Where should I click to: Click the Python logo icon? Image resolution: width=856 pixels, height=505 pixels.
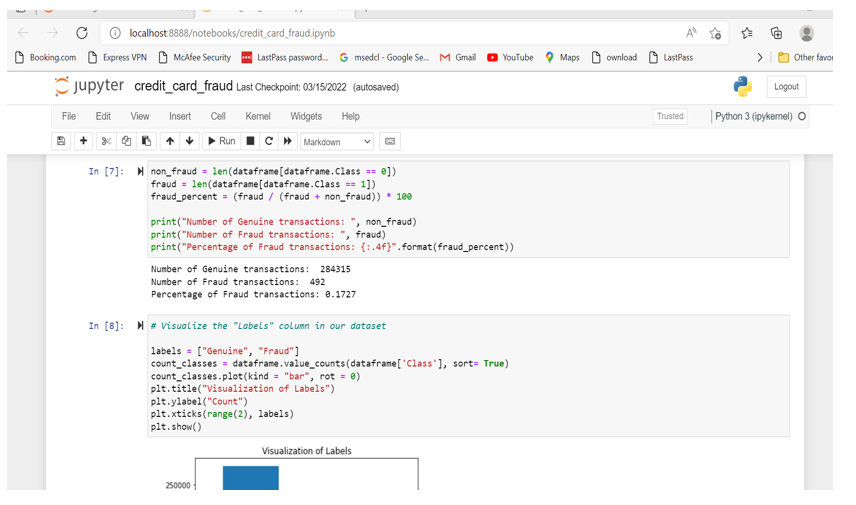[x=742, y=87]
